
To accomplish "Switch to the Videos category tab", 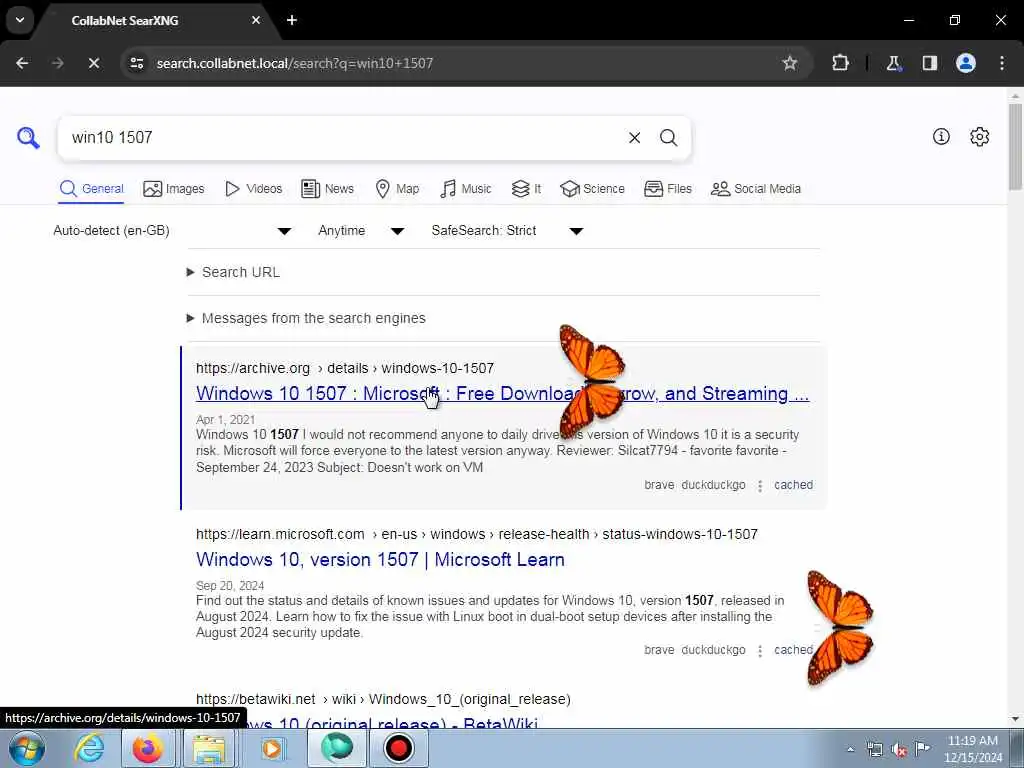I will (253, 189).
